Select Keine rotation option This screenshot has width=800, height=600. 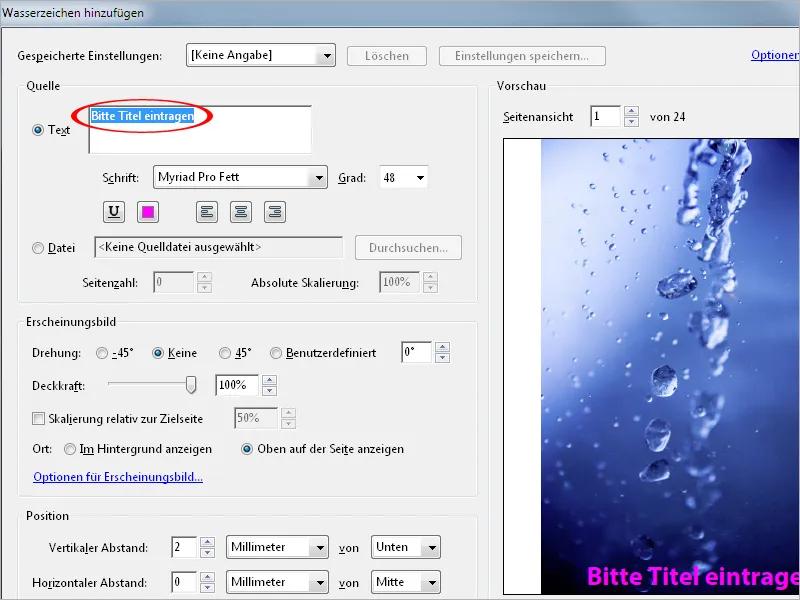coord(158,353)
